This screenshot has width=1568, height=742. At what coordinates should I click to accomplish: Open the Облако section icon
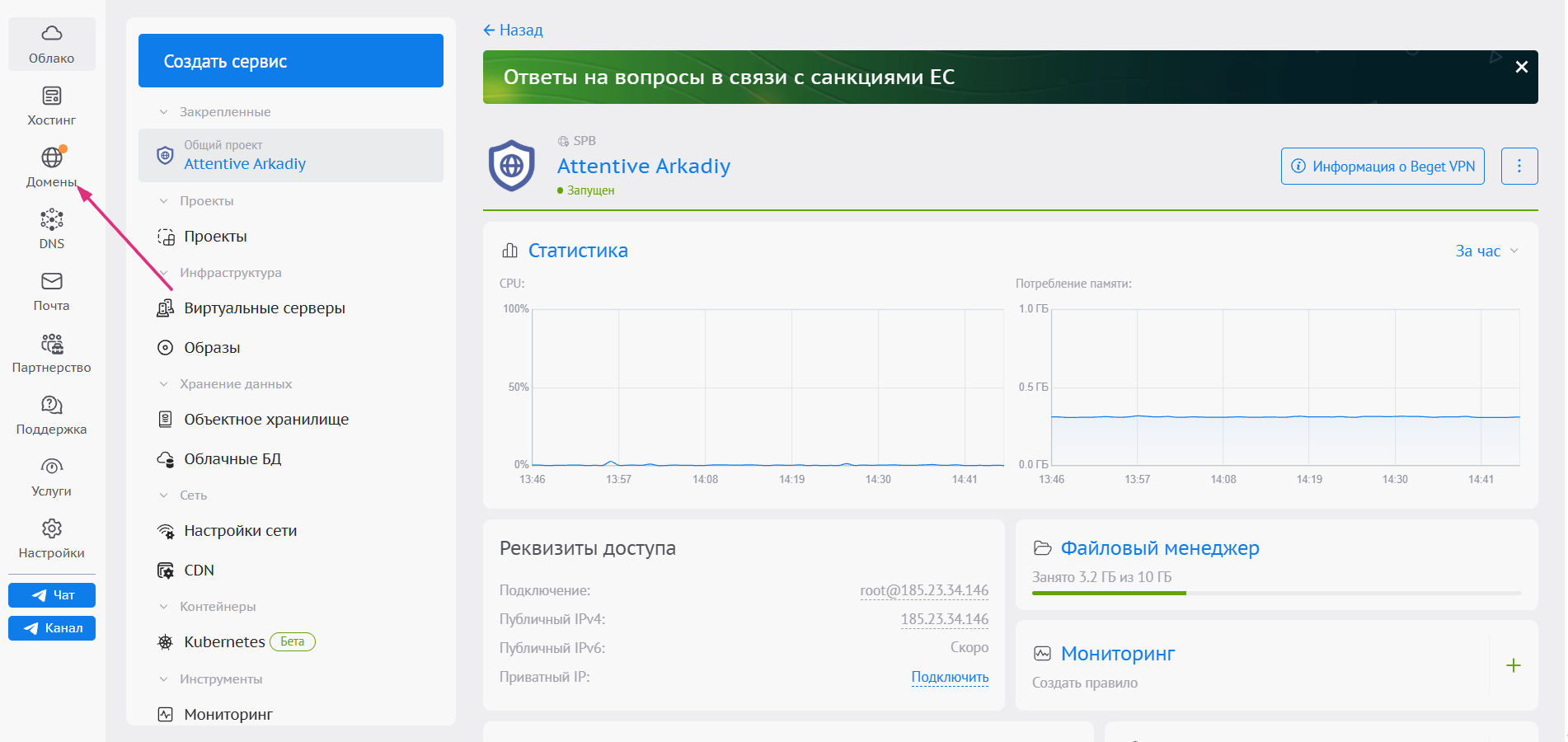tap(52, 34)
